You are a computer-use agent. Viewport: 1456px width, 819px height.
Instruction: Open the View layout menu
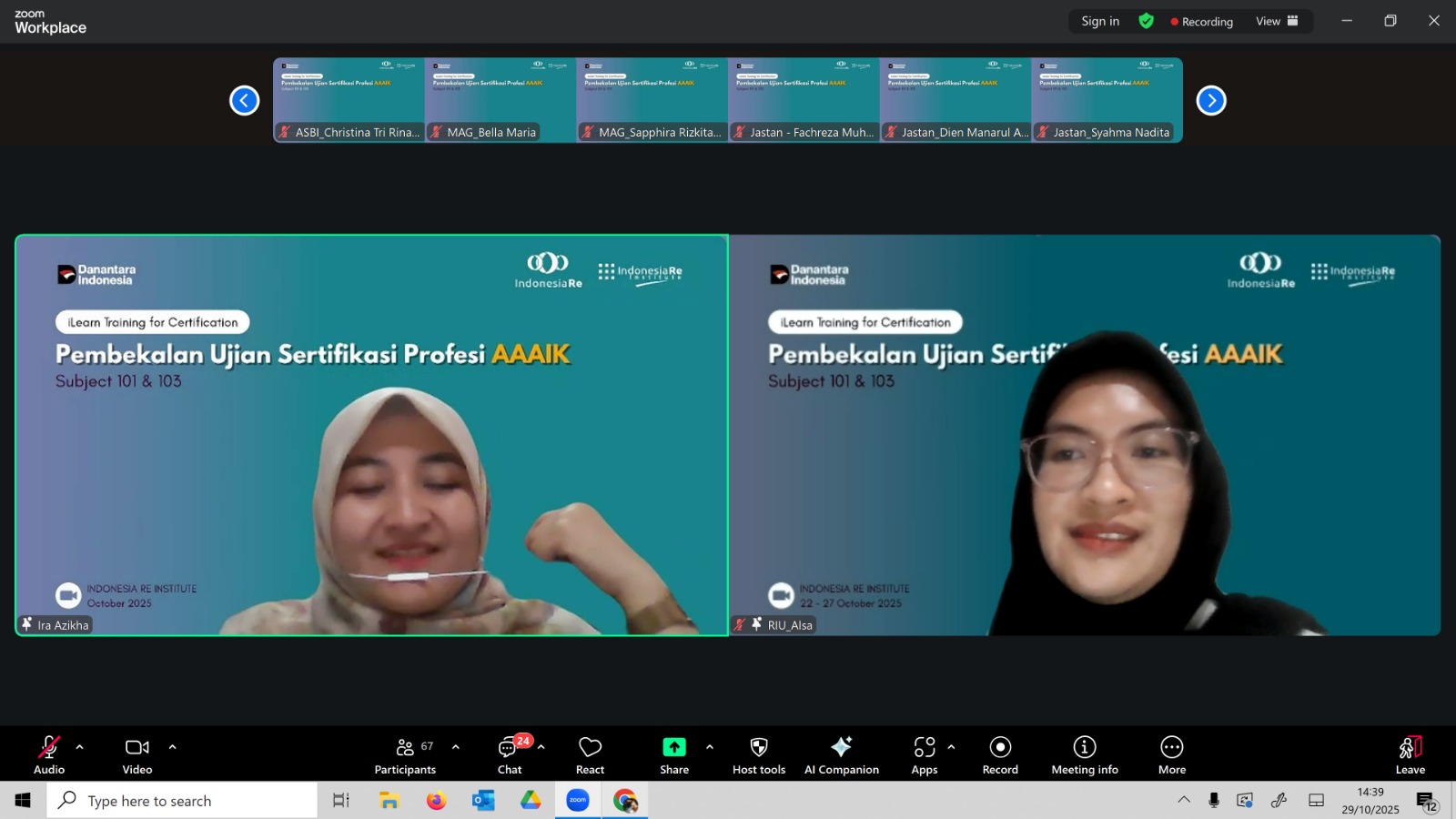click(x=1276, y=21)
